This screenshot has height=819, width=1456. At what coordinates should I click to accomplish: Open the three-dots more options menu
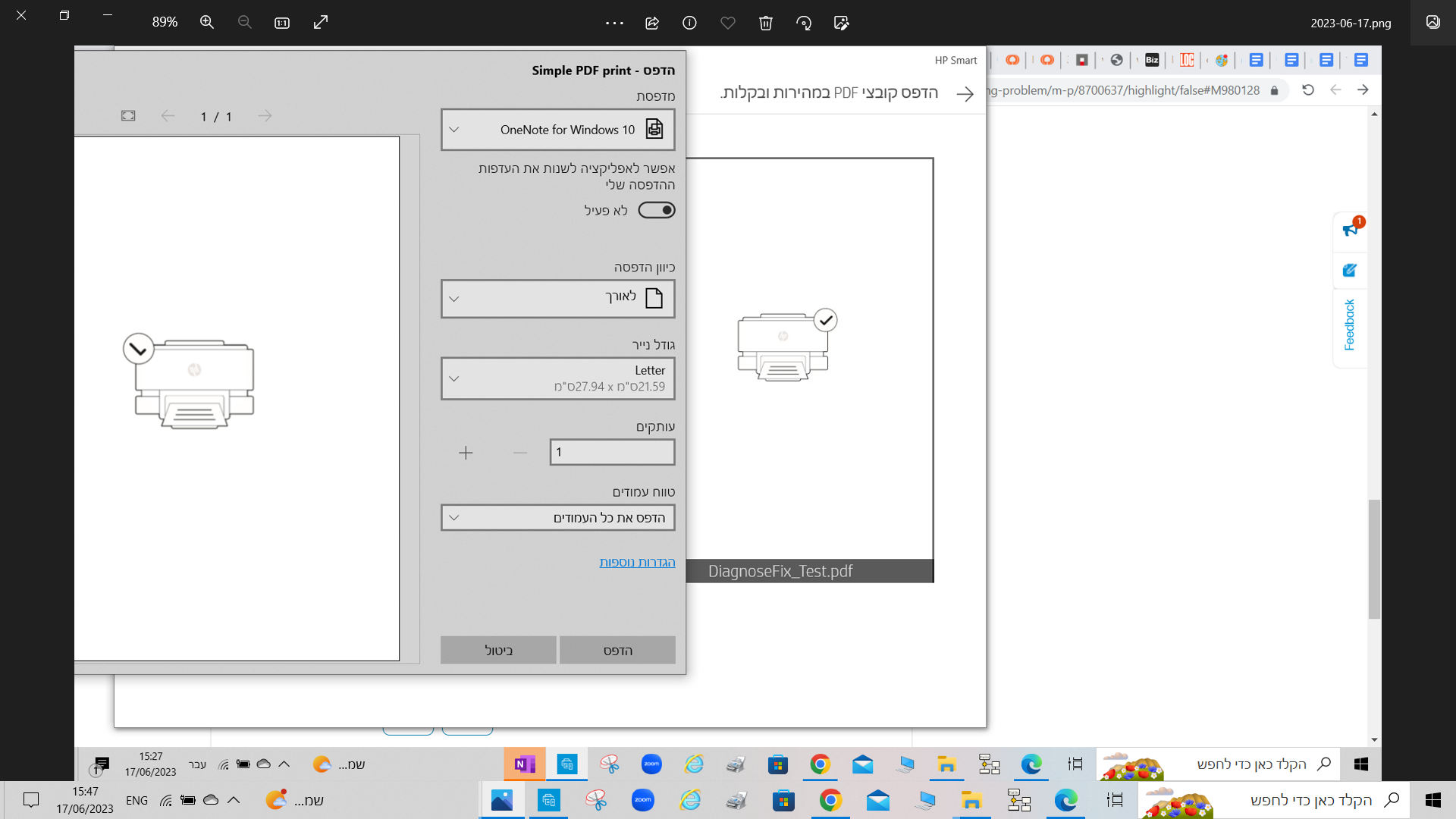614,23
